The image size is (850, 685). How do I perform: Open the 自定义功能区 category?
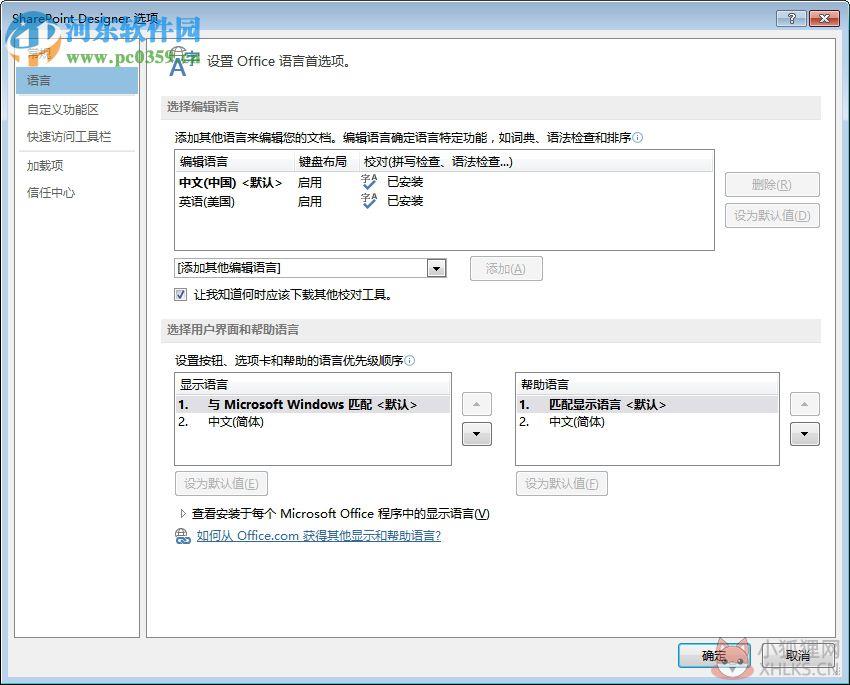tap(63, 109)
